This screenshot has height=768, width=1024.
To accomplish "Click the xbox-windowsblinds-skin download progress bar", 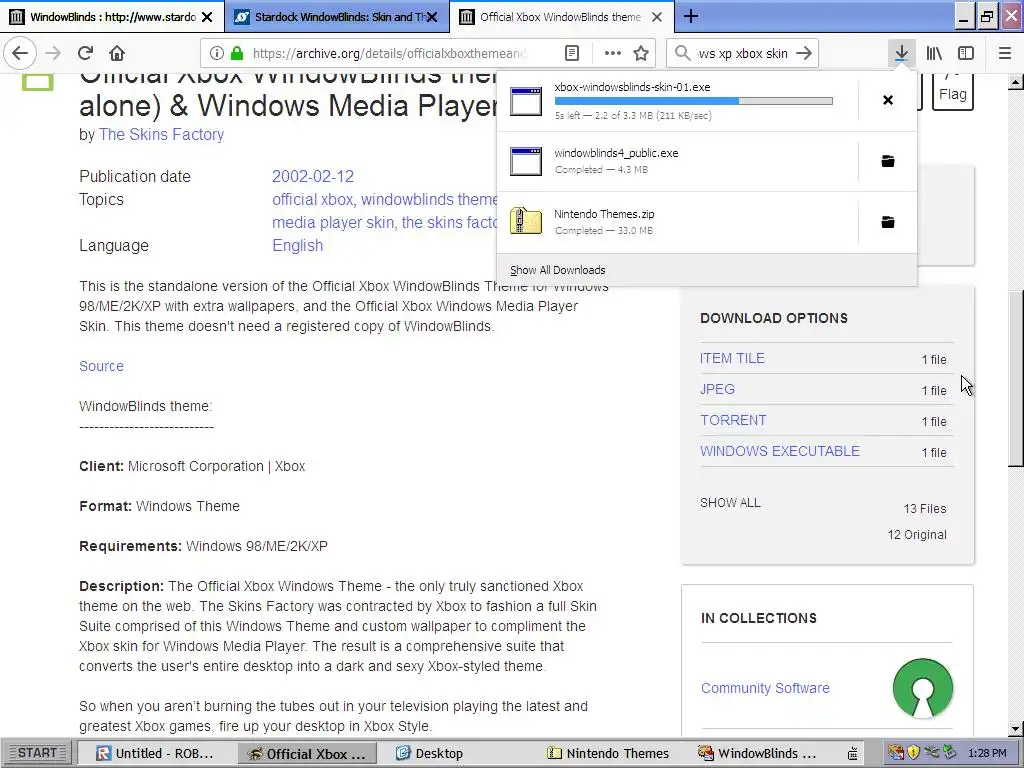I will coord(694,101).
